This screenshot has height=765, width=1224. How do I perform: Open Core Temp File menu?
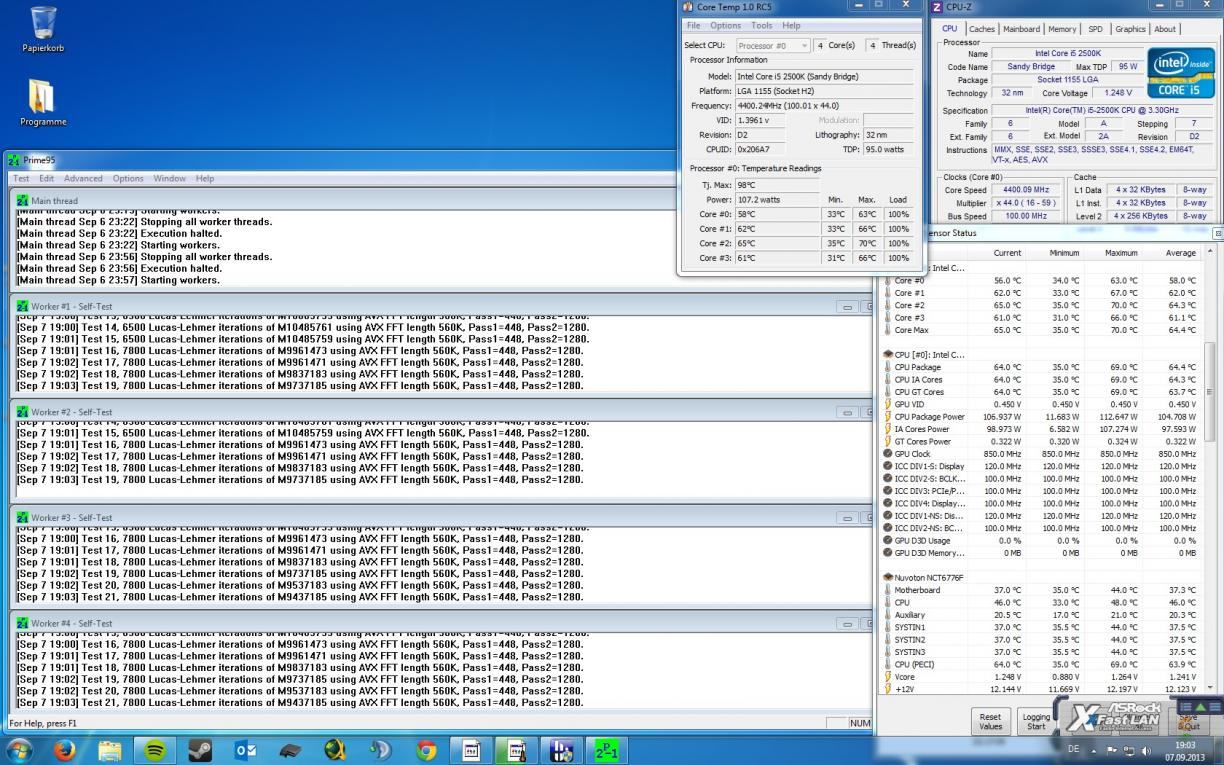[693, 25]
